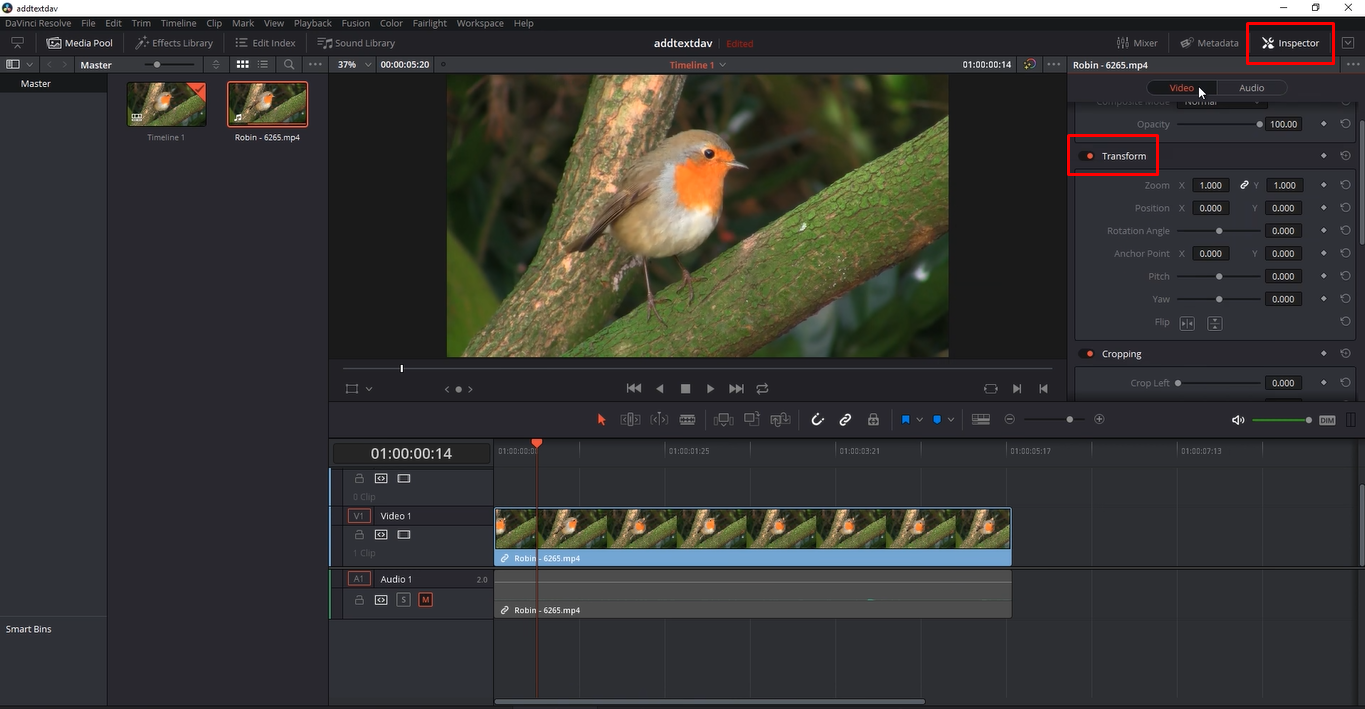Open the Effects Library panel
Image resolution: width=1365 pixels, height=709 pixels.
click(x=174, y=42)
